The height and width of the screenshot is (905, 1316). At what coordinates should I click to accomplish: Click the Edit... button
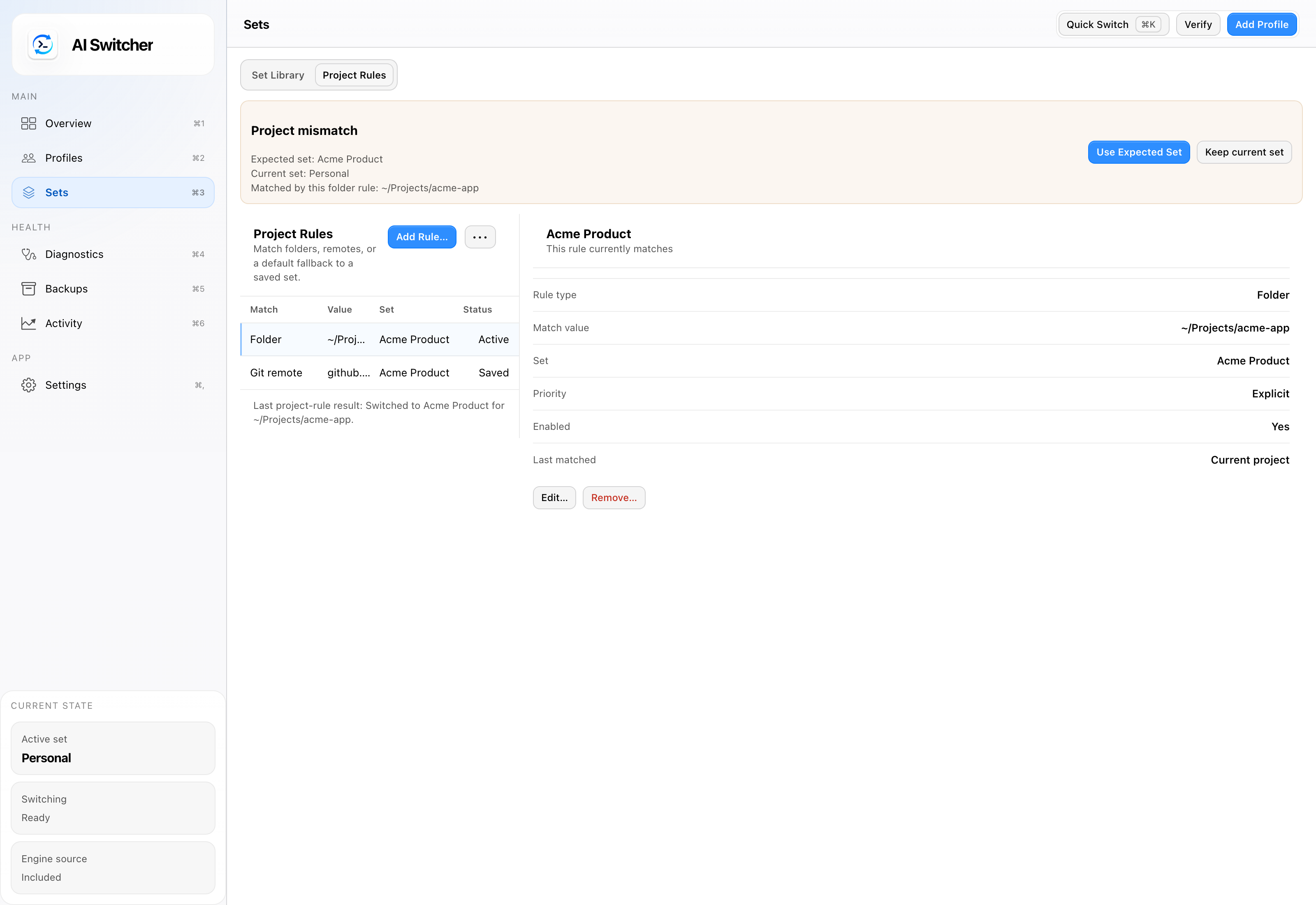point(554,498)
